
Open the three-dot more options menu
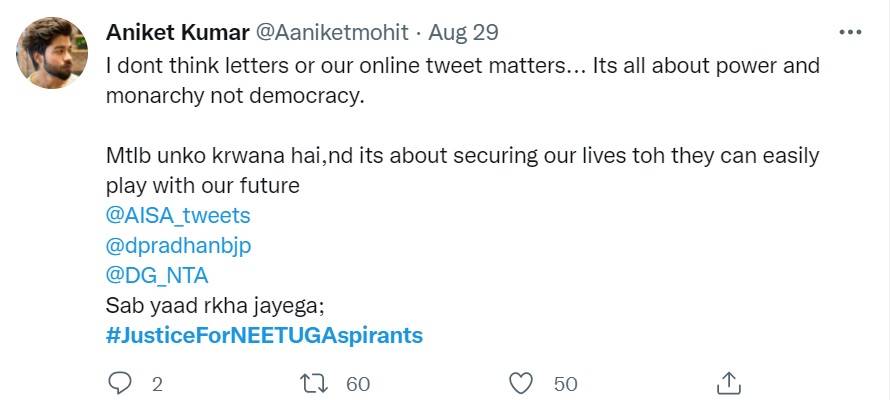click(x=850, y=32)
